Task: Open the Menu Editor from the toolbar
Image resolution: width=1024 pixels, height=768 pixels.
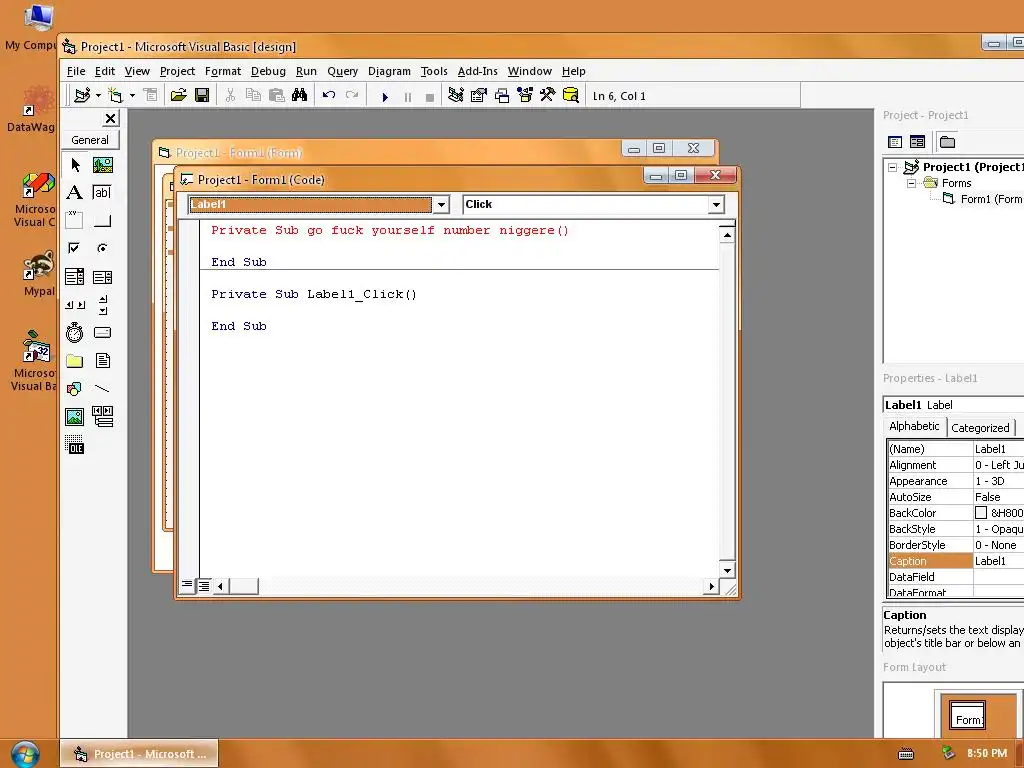Action: coord(150,95)
